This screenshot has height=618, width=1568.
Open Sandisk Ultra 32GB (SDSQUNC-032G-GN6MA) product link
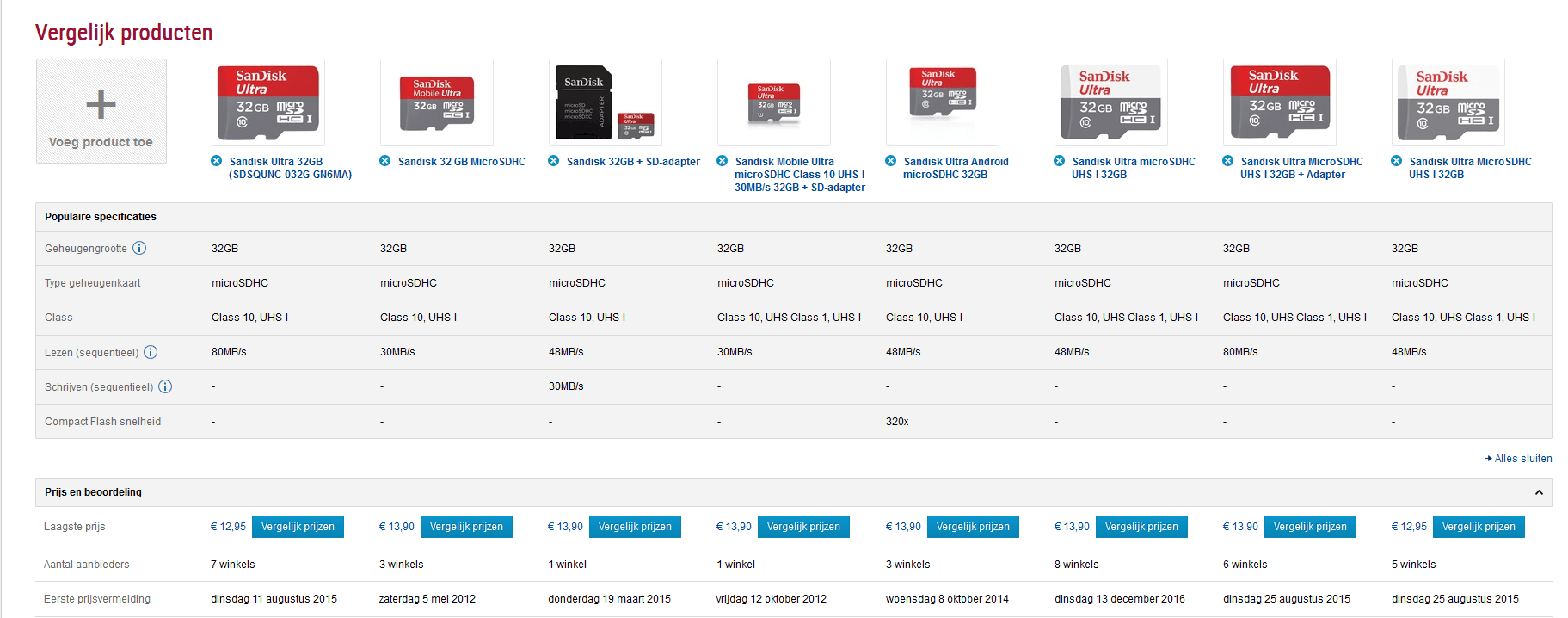pyautogui.click(x=291, y=168)
